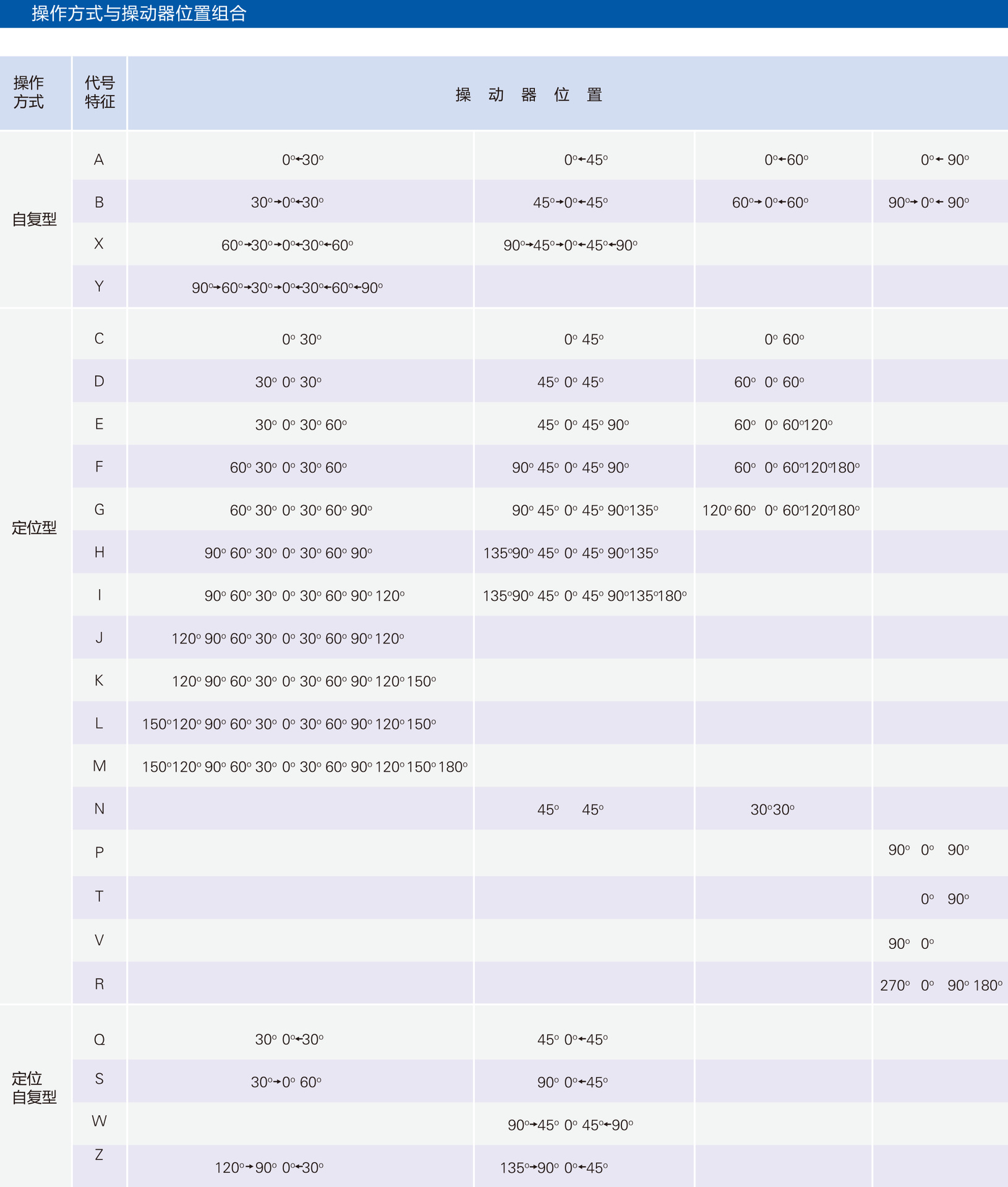The image size is (1008, 1187).
Task: Click code letter T
Action: click(x=99, y=896)
